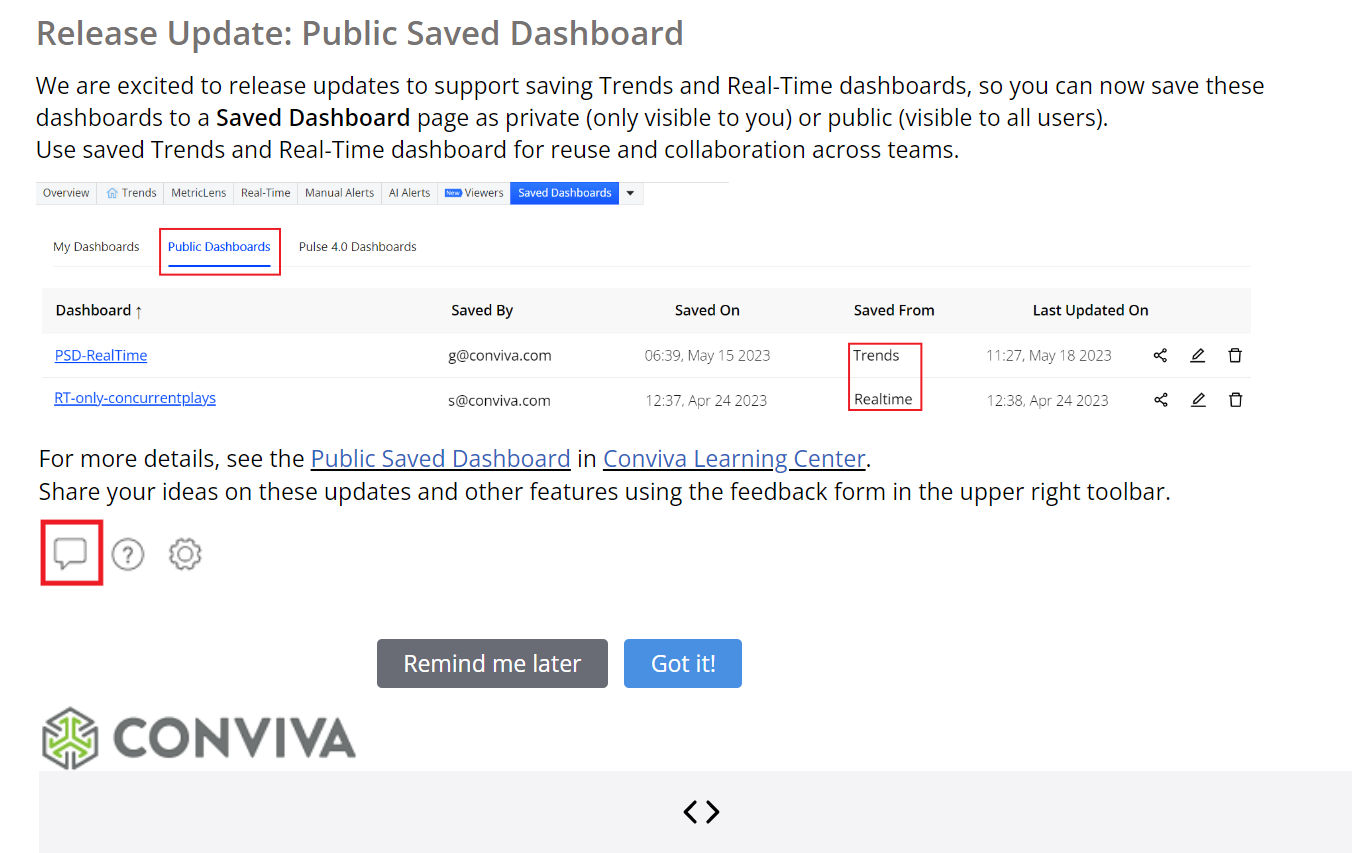Screen dimensions: 1352x853
Task: Open the My Dashboards tab
Action: point(96,247)
